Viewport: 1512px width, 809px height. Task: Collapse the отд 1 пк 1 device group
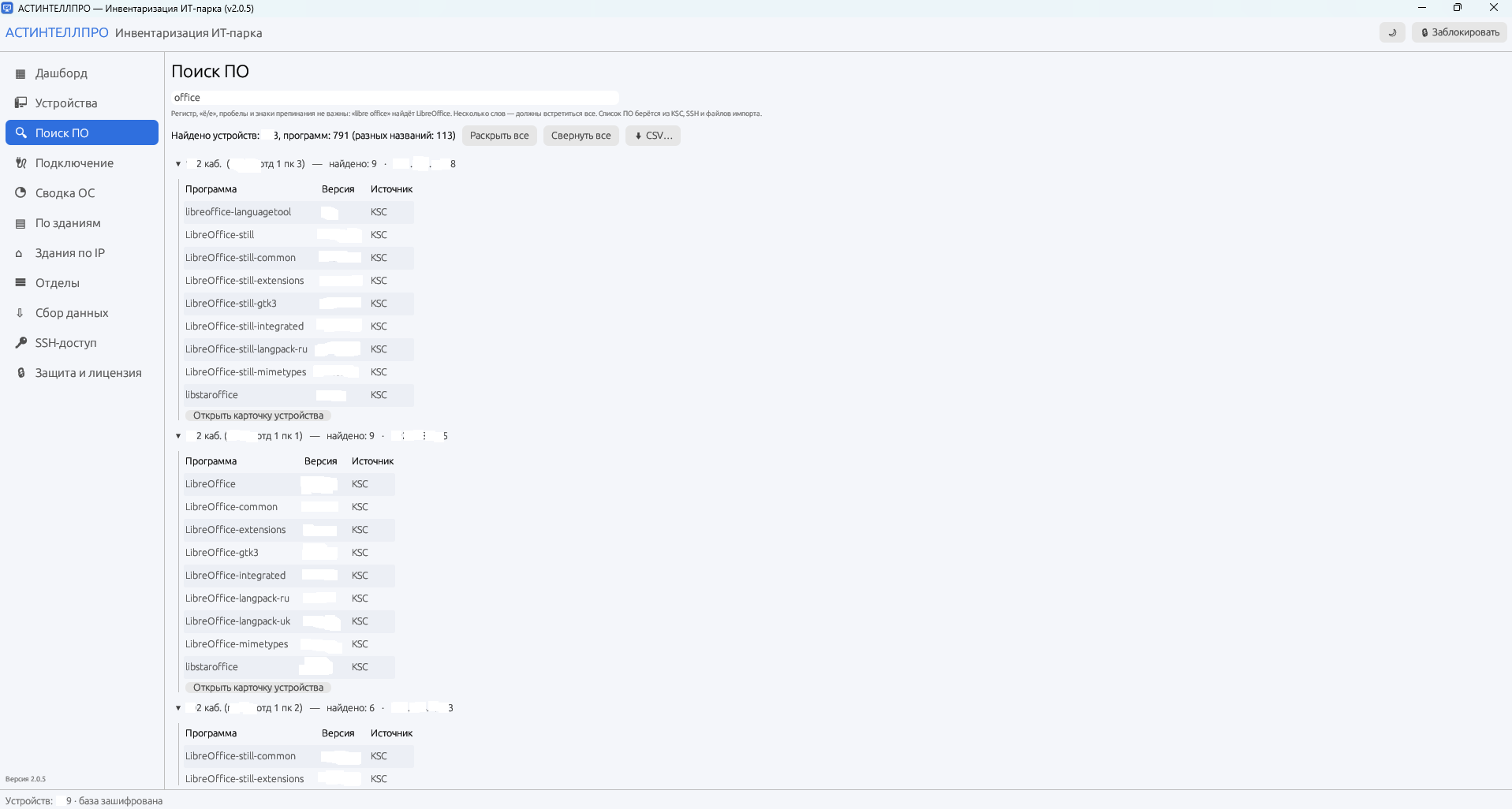[x=178, y=436]
